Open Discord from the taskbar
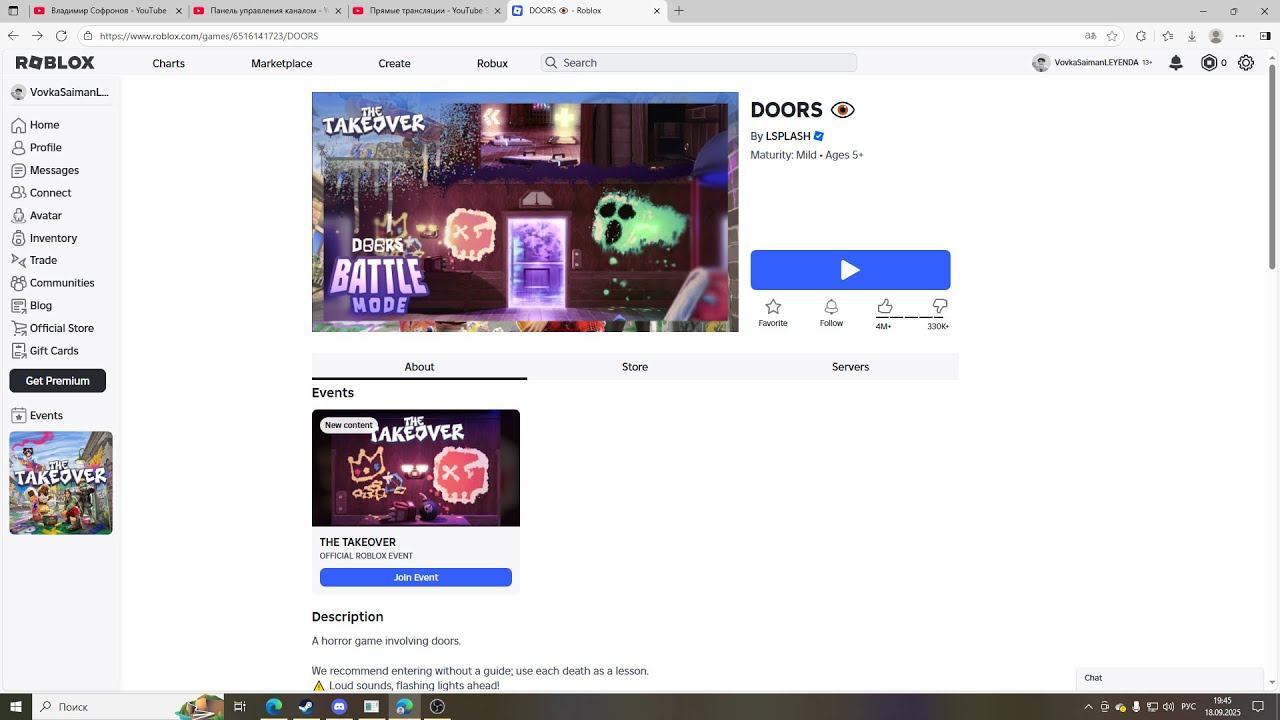Image resolution: width=1280 pixels, height=720 pixels. (x=339, y=706)
